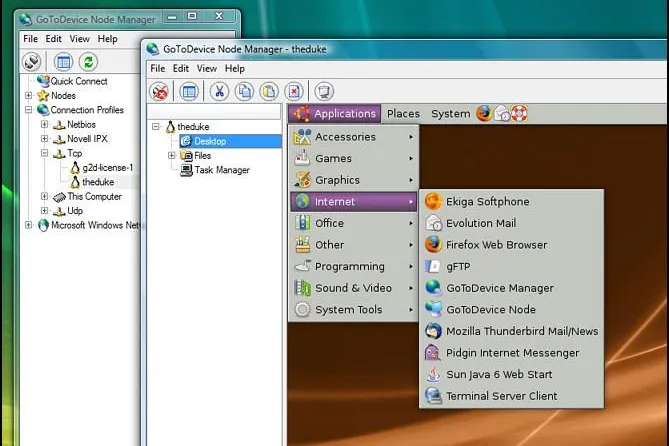Image resolution: width=669 pixels, height=446 pixels.
Task: Open the Sound & Video submenu
Action: pos(354,288)
